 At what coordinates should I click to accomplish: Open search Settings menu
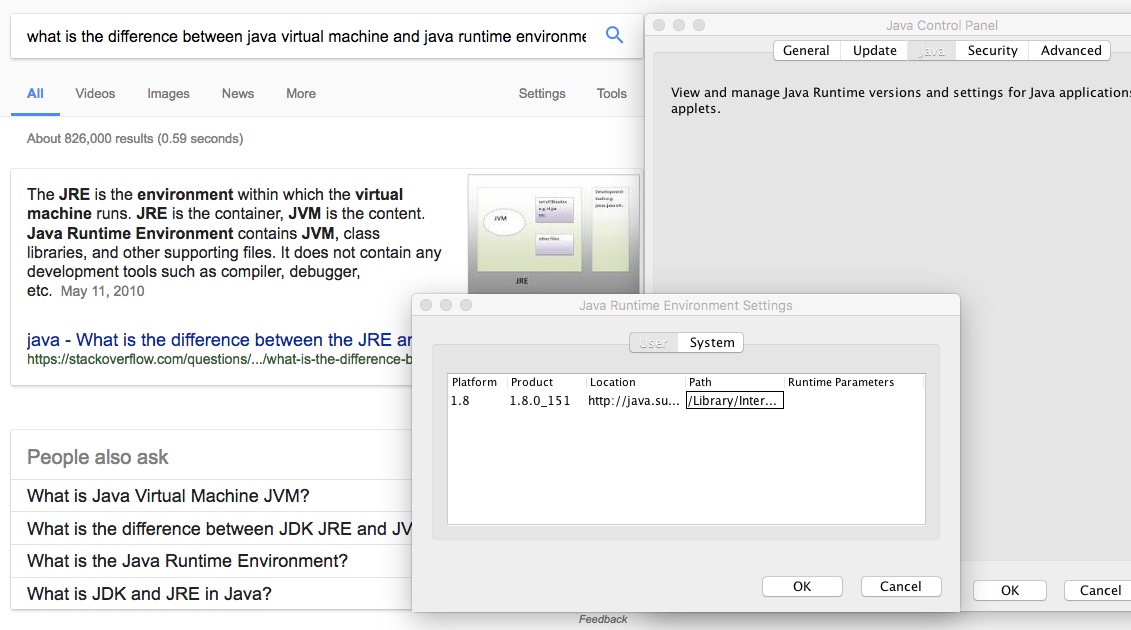click(542, 93)
